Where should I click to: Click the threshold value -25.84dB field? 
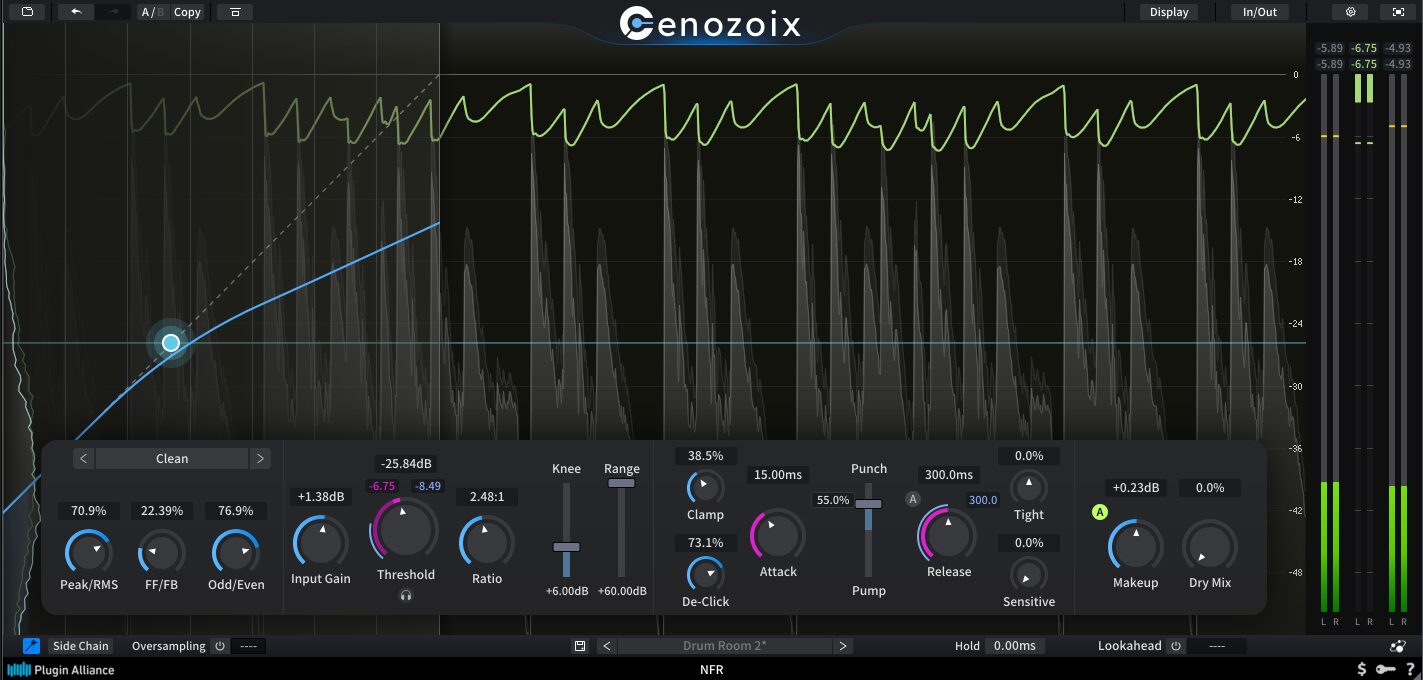click(x=406, y=464)
